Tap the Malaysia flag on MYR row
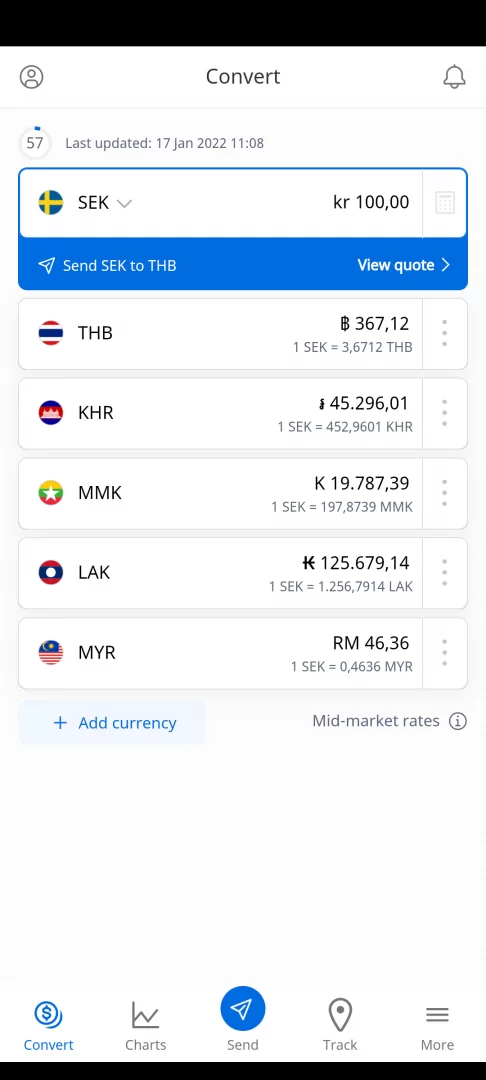Image resolution: width=486 pixels, height=1080 pixels. coord(51,652)
